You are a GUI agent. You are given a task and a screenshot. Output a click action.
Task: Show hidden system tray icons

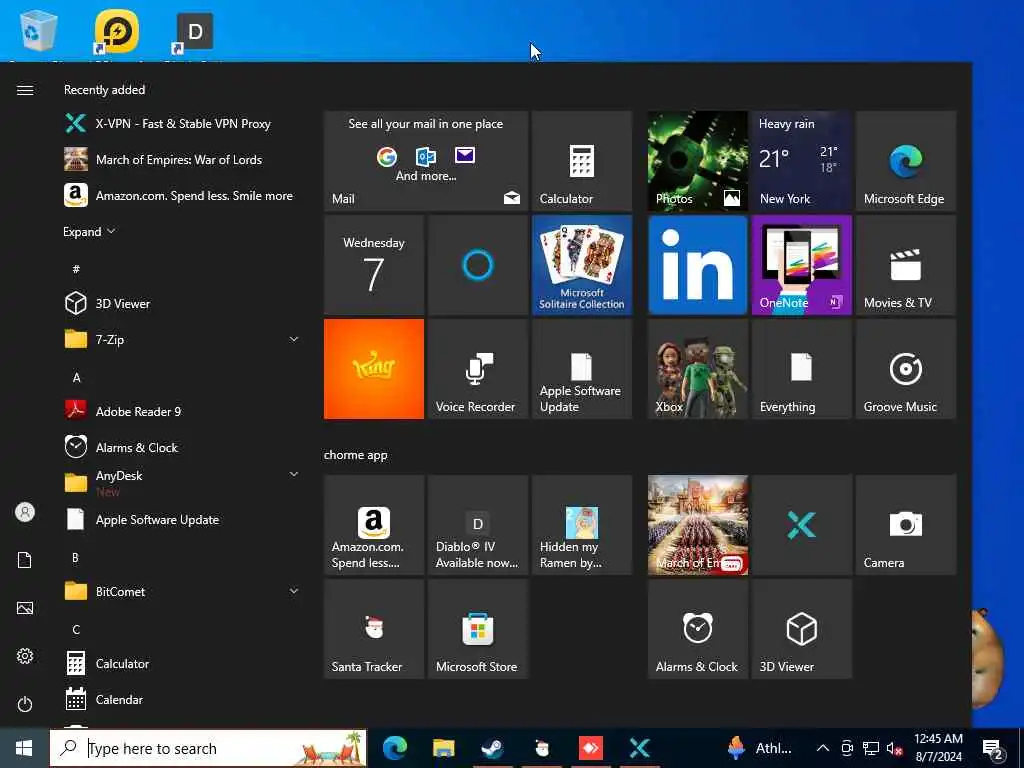click(823, 748)
